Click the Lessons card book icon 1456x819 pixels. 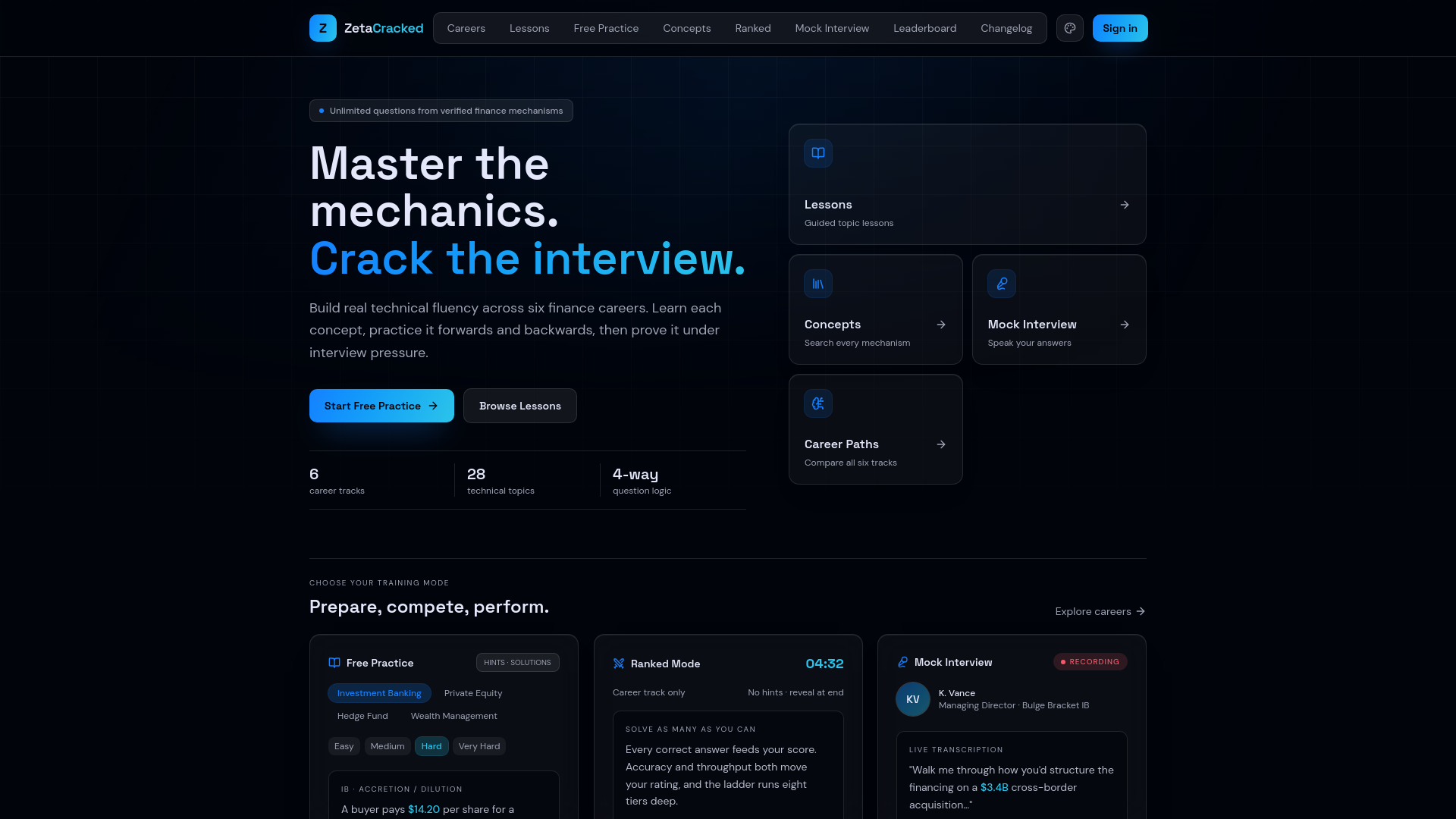[x=818, y=153]
